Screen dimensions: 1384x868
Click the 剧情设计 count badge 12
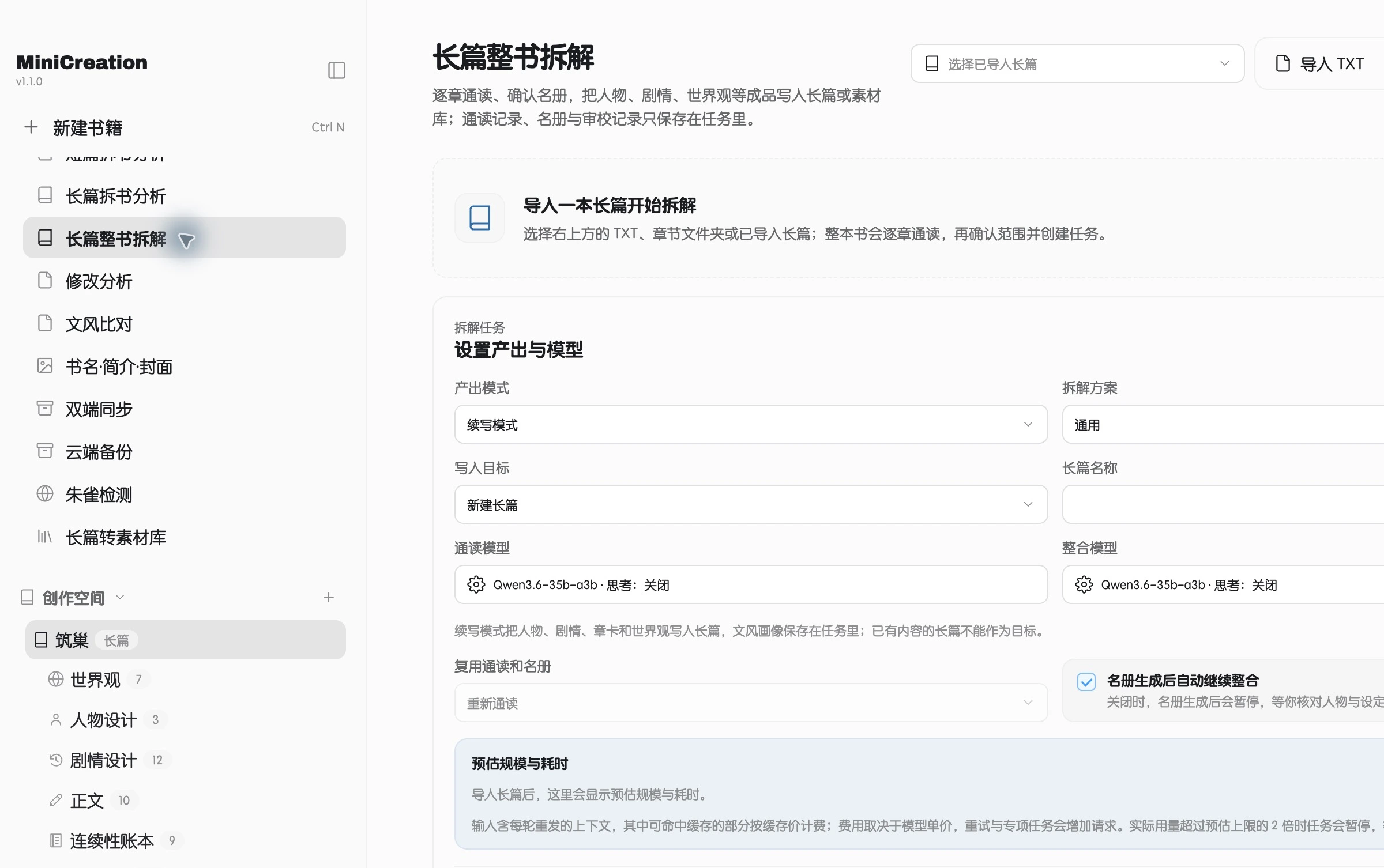(157, 760)
